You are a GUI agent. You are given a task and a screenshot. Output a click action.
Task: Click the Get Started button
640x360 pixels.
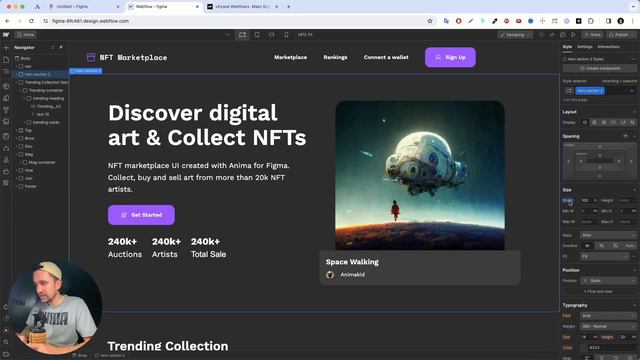pos(141,215)
